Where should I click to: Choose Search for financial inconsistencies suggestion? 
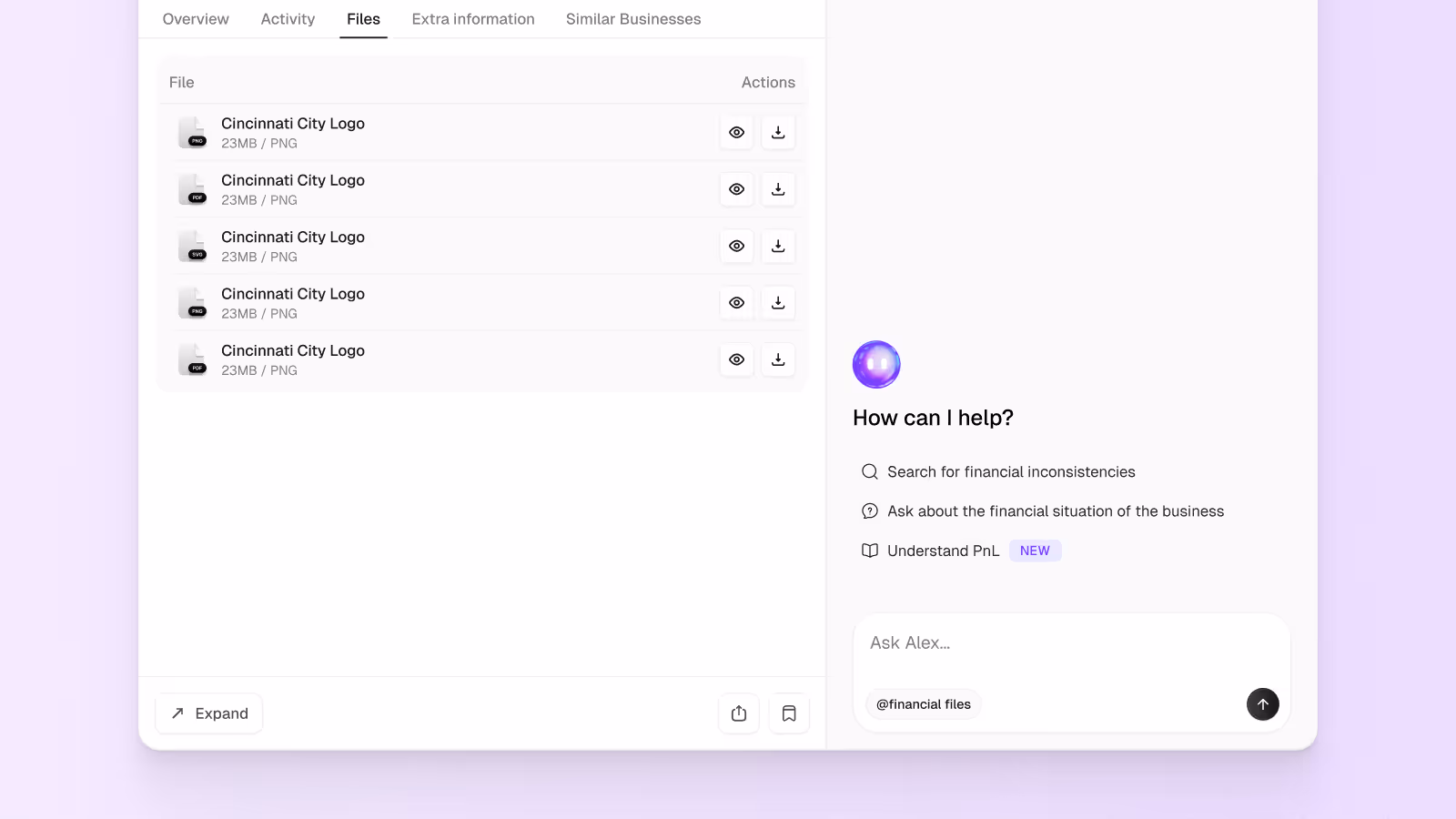coord(998,471)
